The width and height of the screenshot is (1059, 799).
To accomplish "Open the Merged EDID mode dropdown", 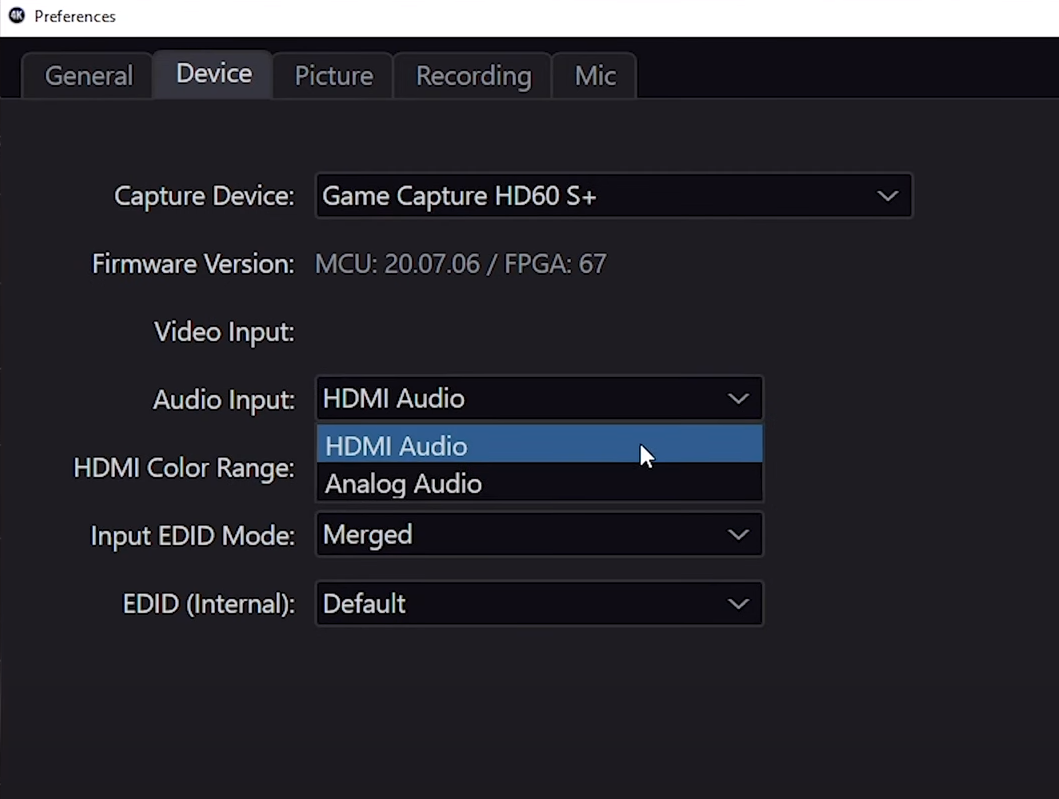I will [x=520, y=535].
